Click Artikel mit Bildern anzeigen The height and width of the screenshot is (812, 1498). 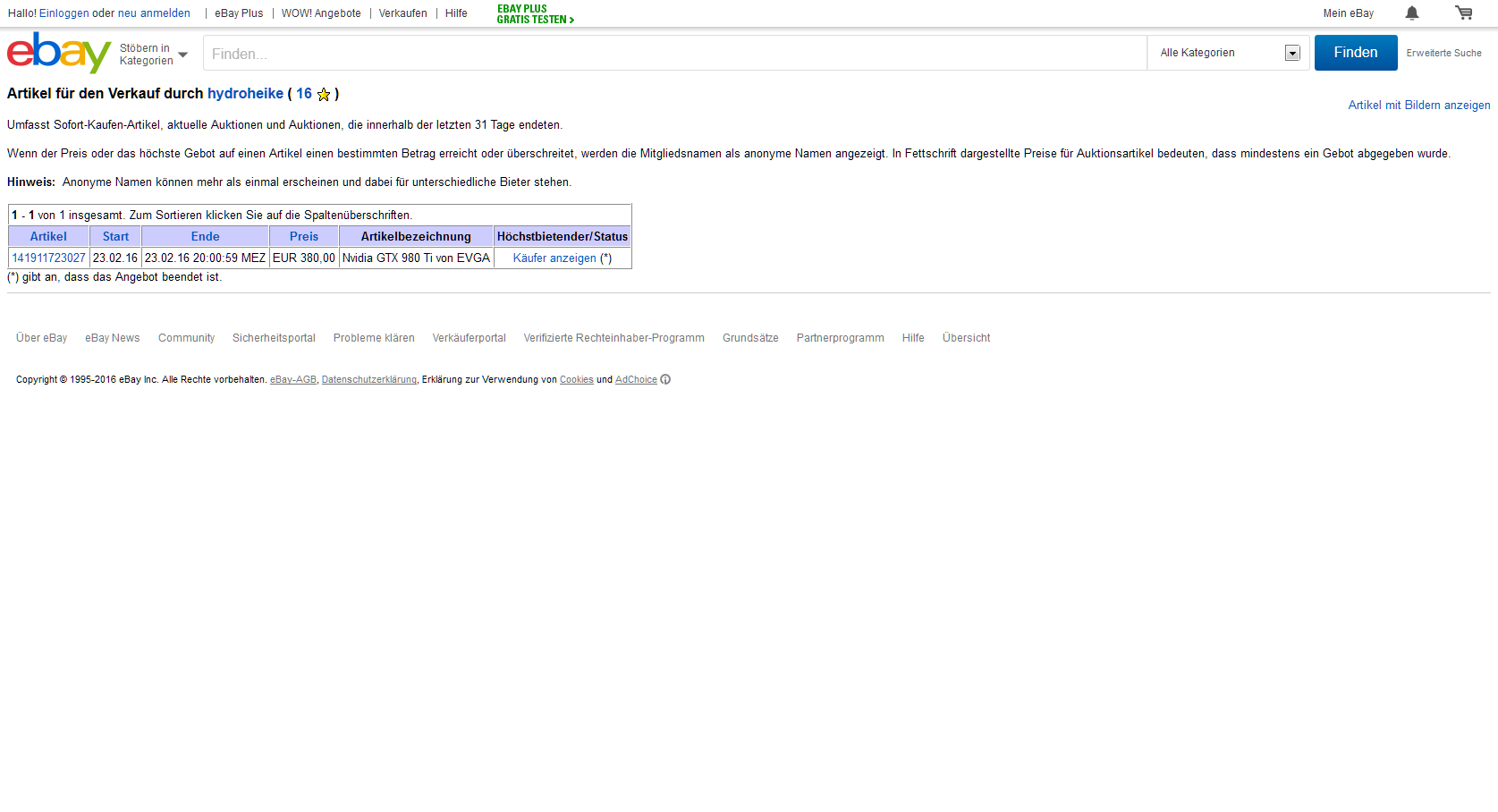tap(1419, 106)
